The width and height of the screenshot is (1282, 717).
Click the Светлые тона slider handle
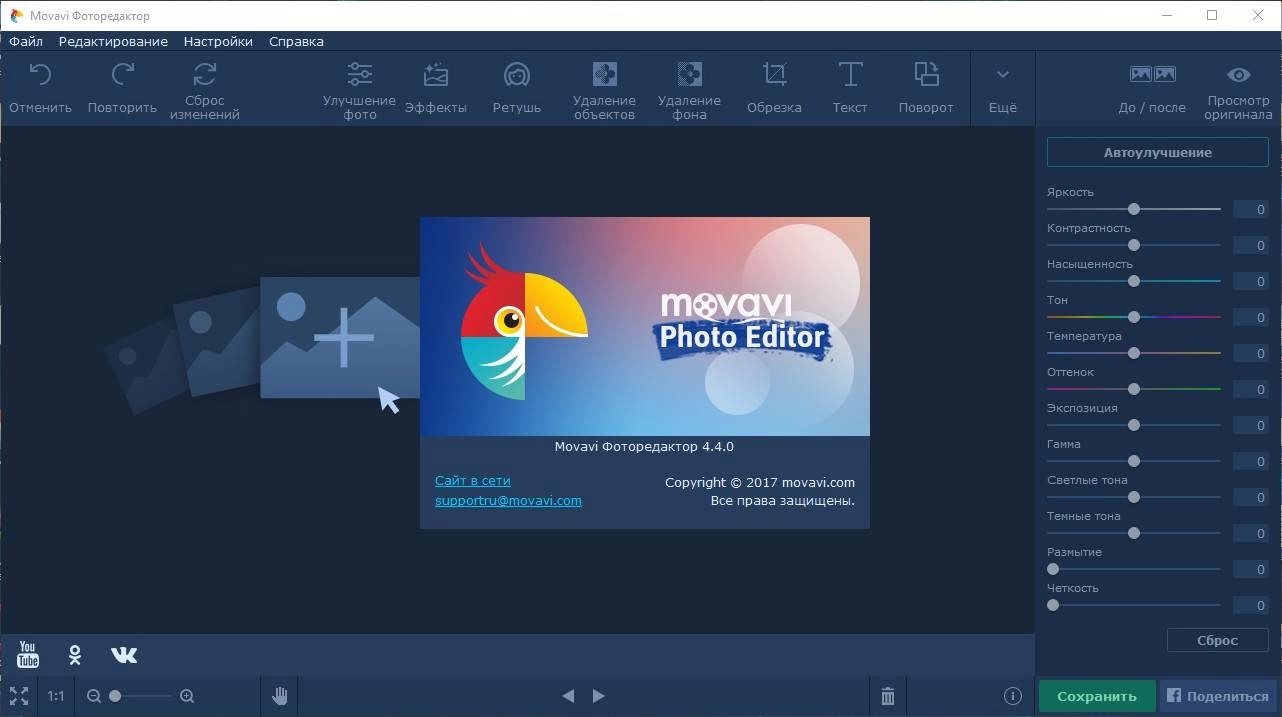1134,497
